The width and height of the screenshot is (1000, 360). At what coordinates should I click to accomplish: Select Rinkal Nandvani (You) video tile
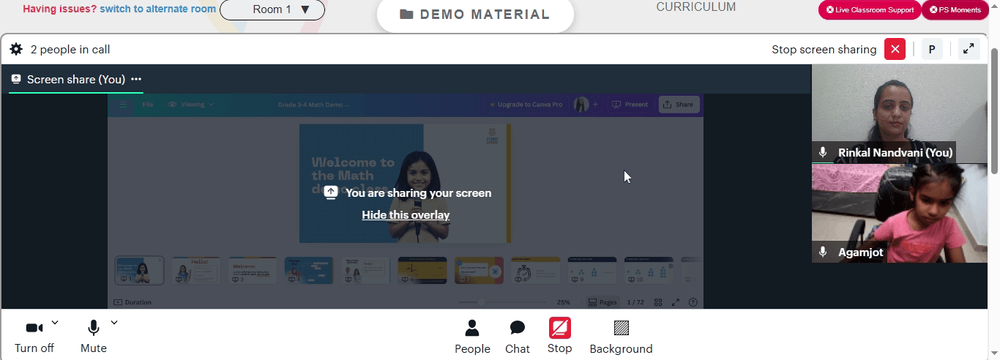[899, 114]
